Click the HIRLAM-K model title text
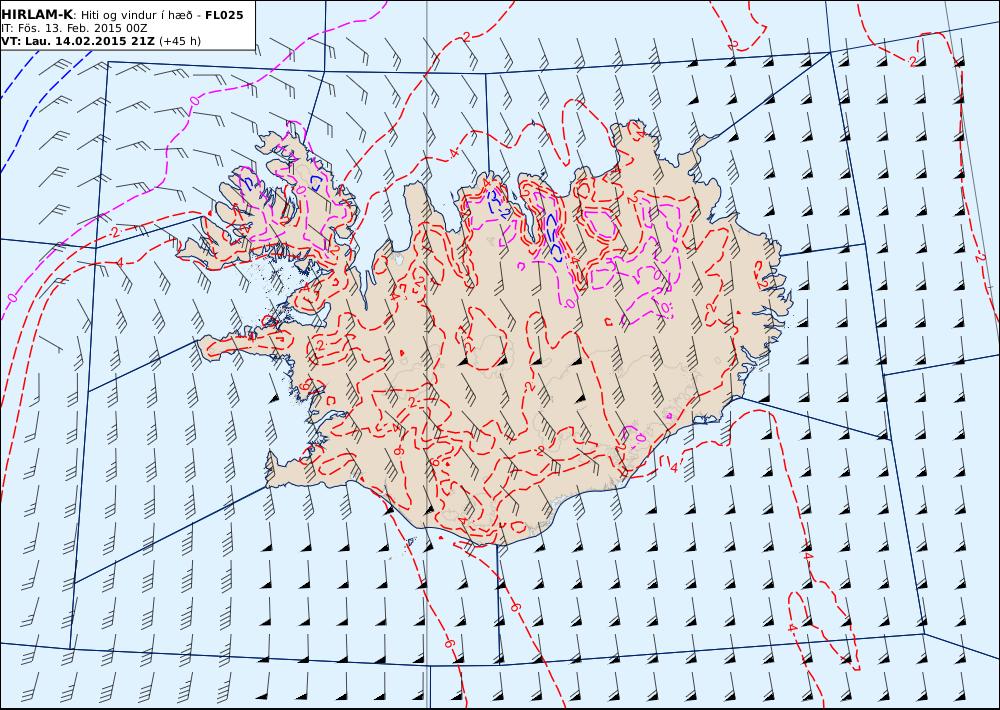 pos(38,15)
